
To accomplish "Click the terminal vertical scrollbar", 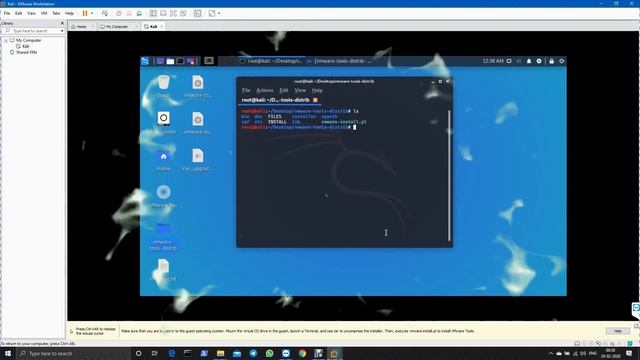I will pyautogui.click(x=449, y=176).
